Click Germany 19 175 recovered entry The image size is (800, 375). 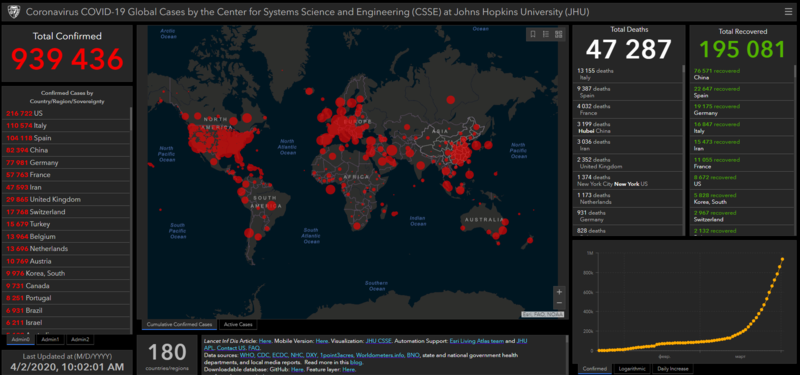click(742, 110)
